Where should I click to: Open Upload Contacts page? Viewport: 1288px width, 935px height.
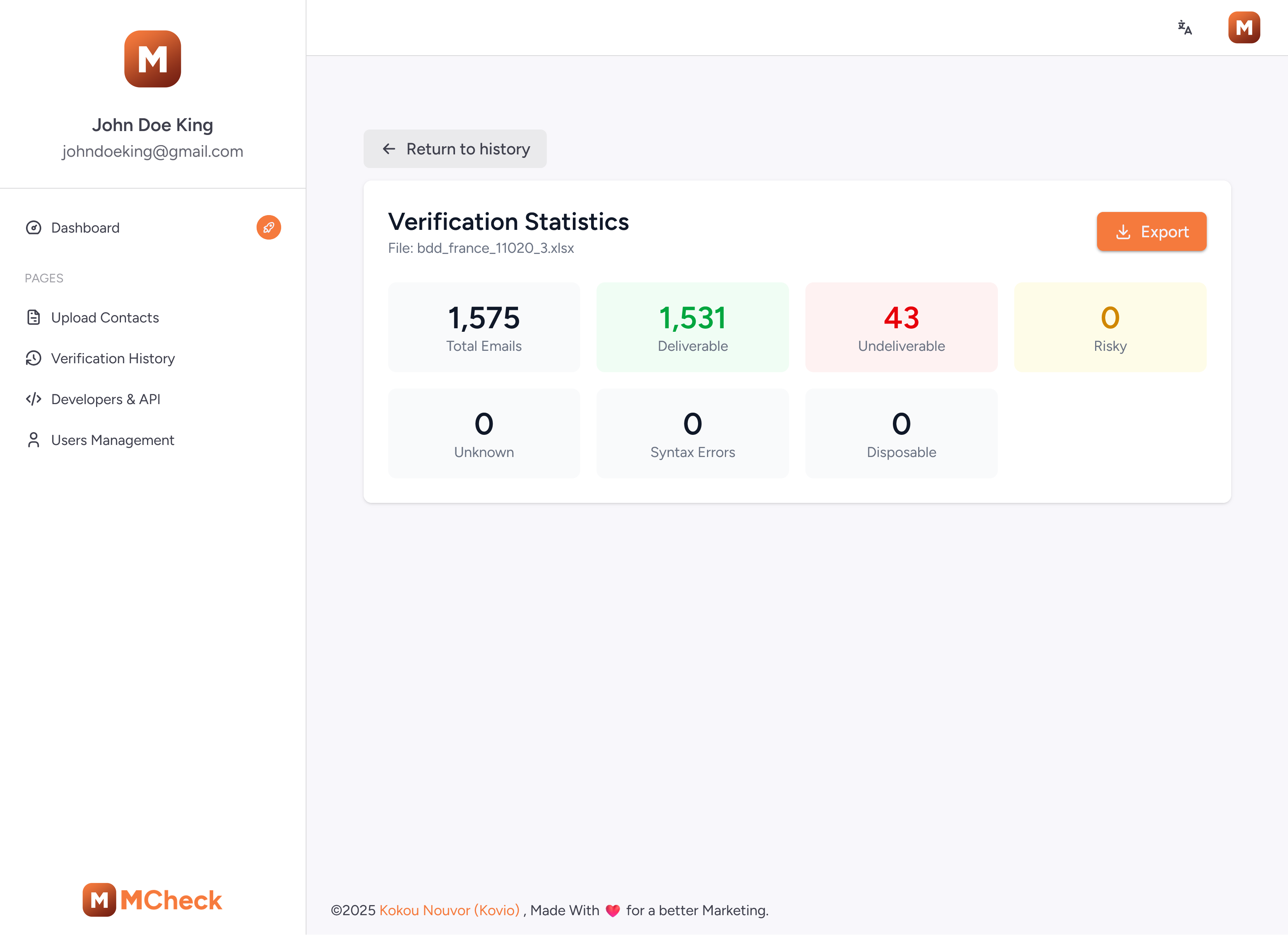pyautogui.click(x=105, y=317)
